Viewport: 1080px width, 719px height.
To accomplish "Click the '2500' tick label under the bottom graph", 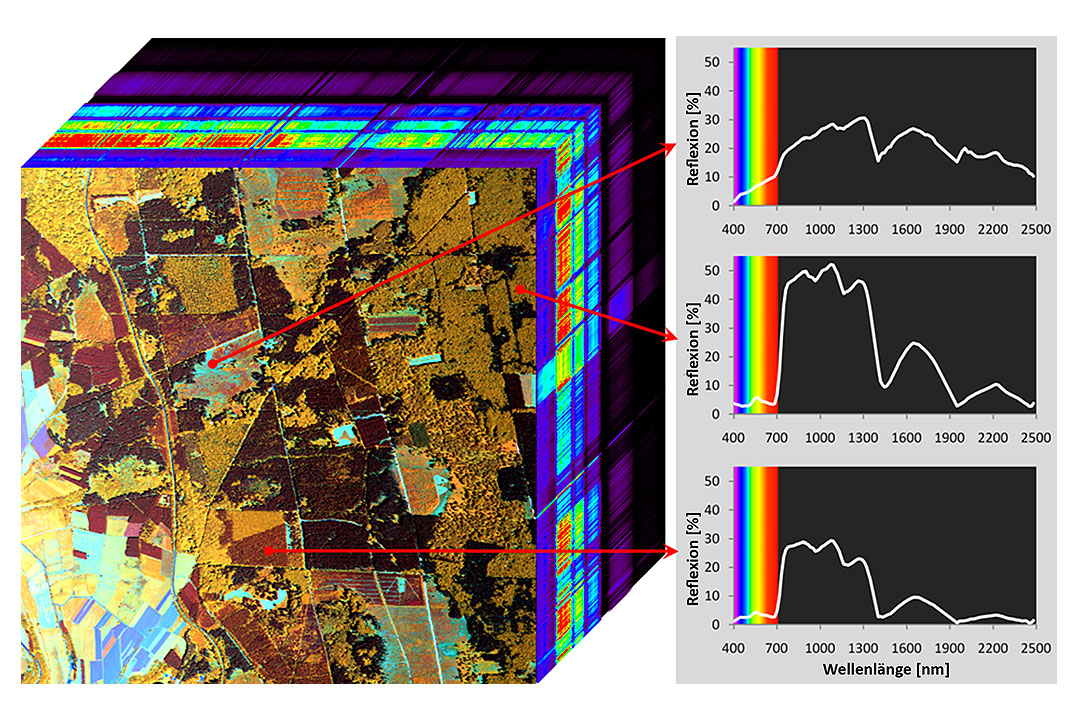I will (1034, 647).
